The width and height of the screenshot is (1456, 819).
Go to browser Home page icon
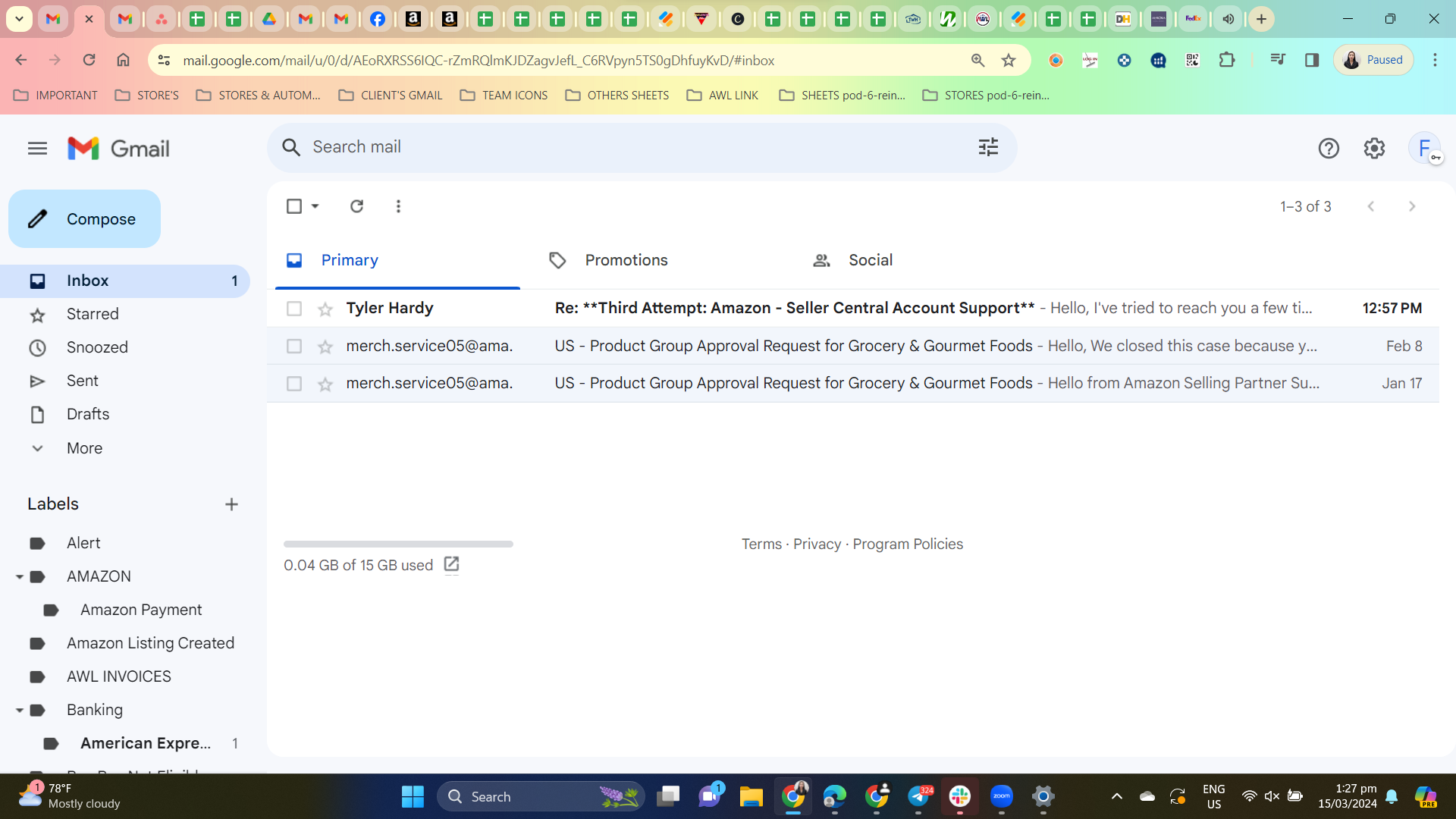(123, 60)
